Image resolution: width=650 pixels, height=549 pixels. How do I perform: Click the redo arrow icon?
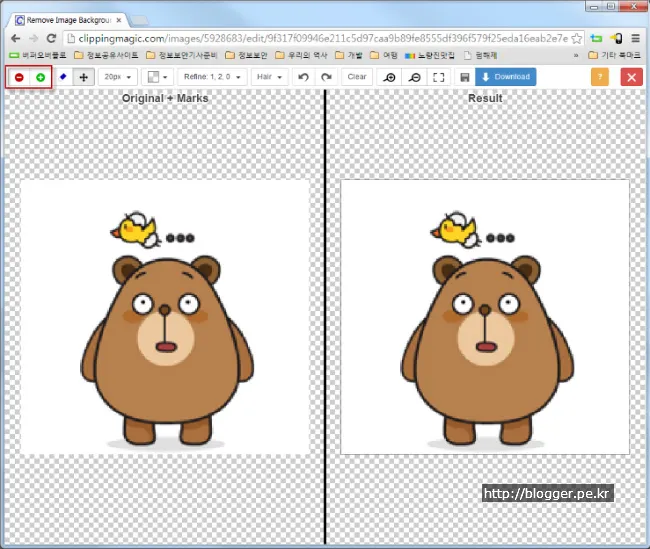(326, 77)
